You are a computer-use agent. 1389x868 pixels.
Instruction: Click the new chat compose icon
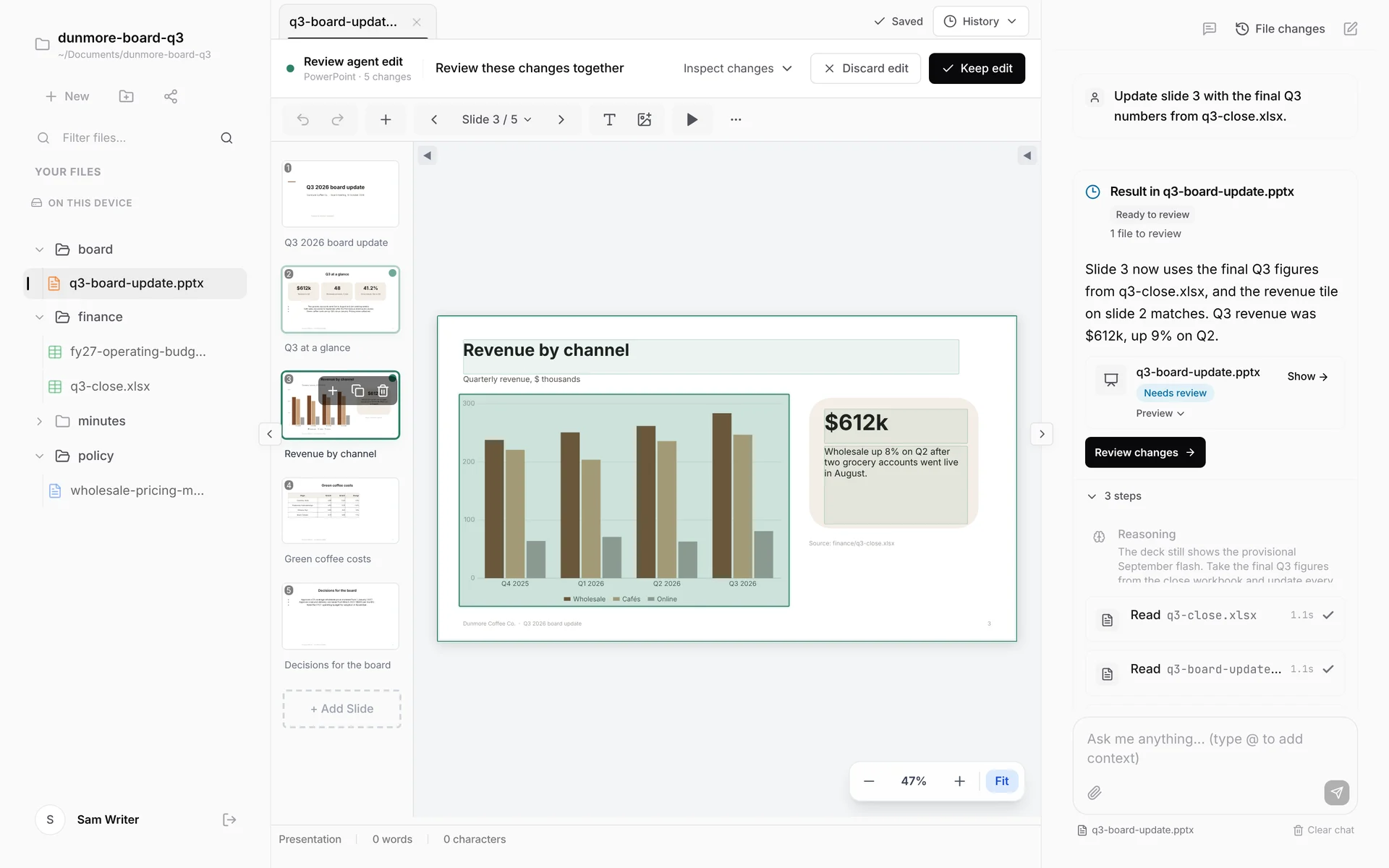(x=1351, y=29)
